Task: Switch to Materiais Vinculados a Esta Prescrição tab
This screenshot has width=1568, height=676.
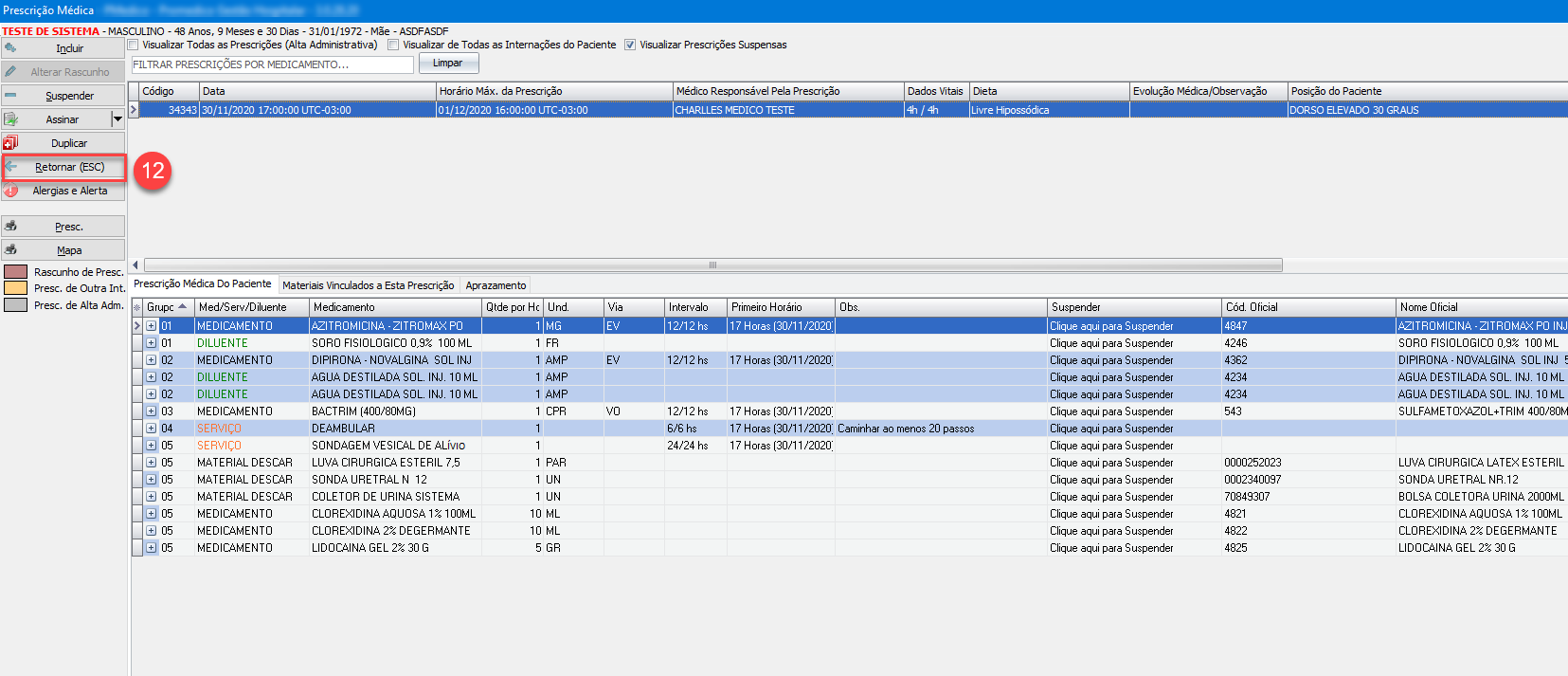Action: 368,285
